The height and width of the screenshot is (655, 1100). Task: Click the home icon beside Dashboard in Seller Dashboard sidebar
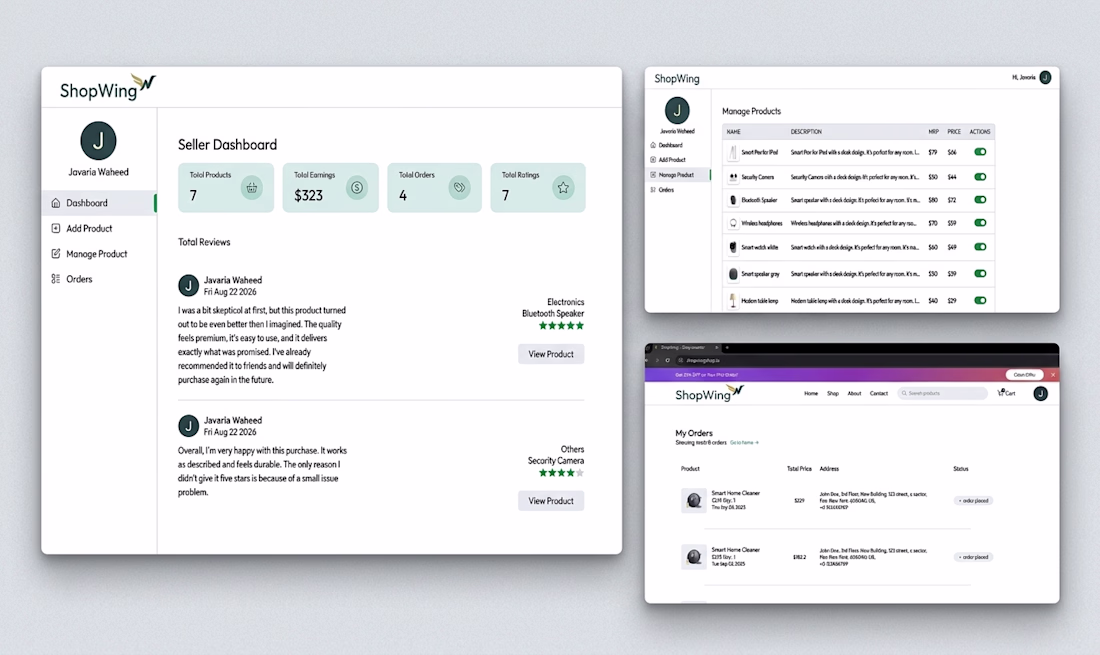[x=55, y=203]
